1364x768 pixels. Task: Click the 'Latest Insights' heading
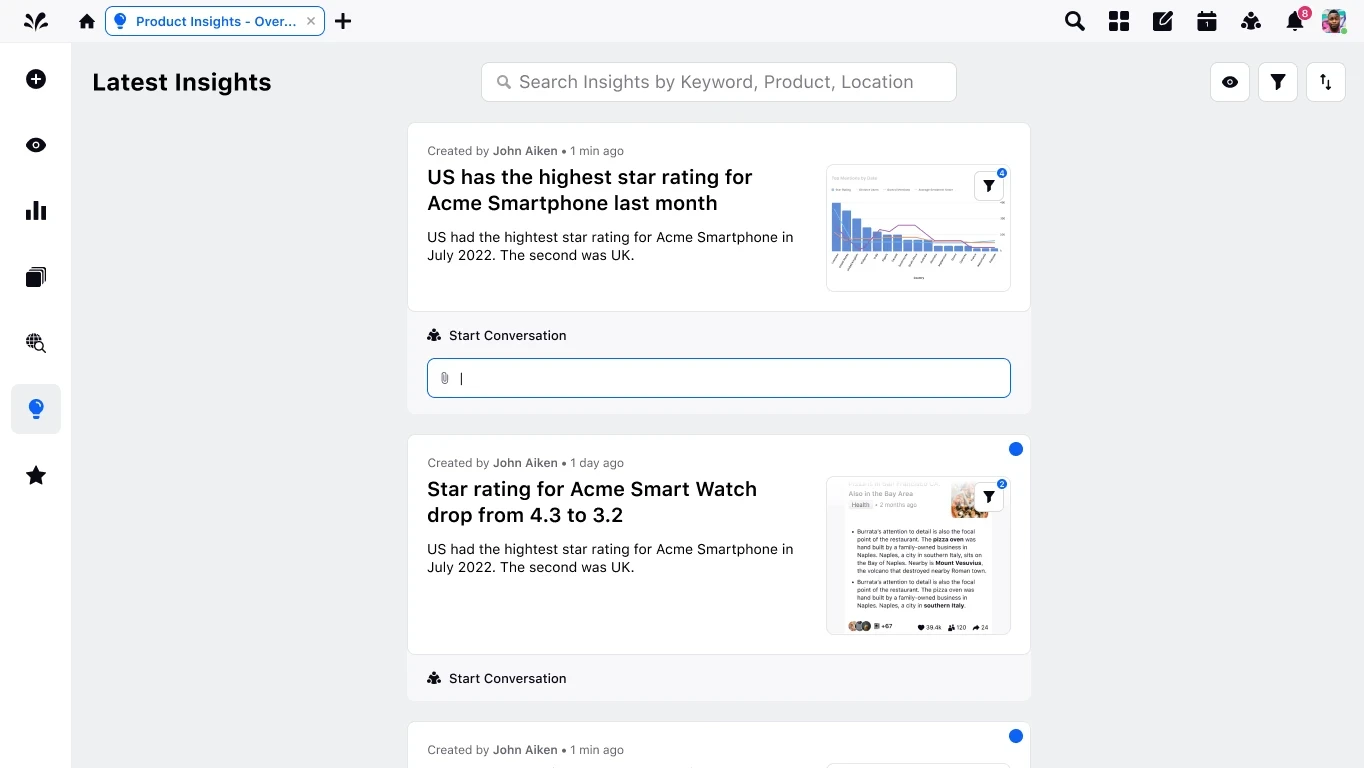coord(182,82)
